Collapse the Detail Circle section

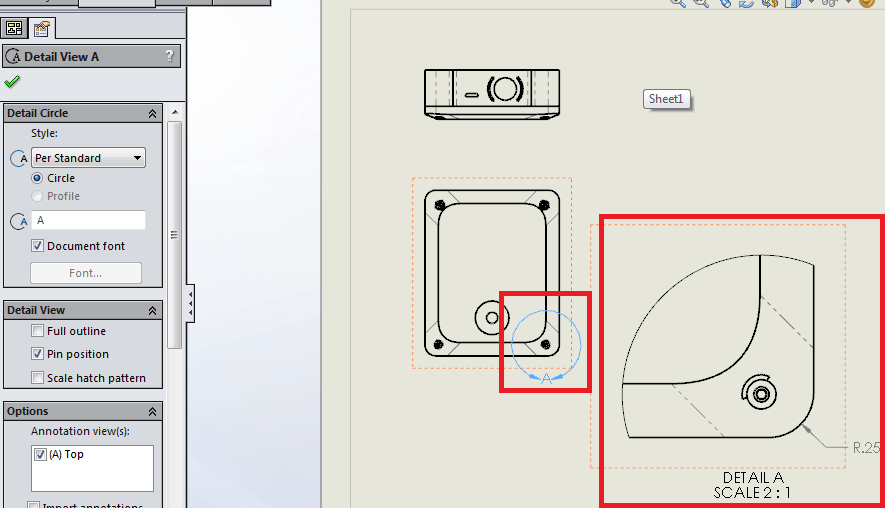152,114
